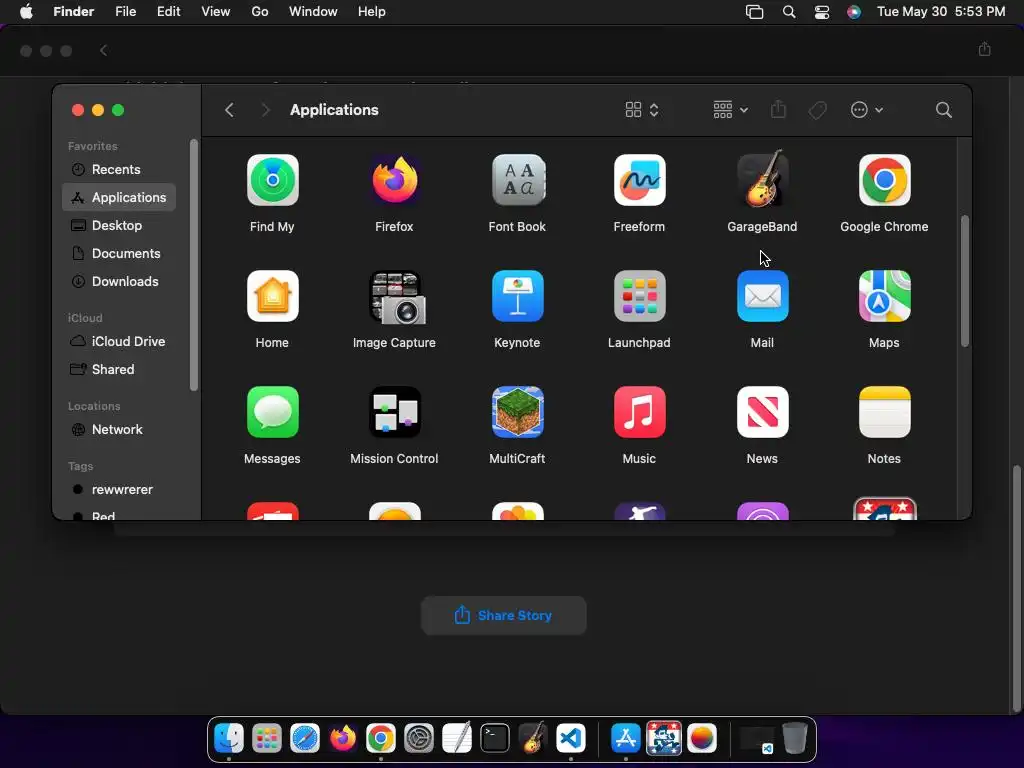Image resolution: width=1024 pixels, height=768 pixels.
Task: Open Desktop in the sidebar
Action: pos(119,225)
